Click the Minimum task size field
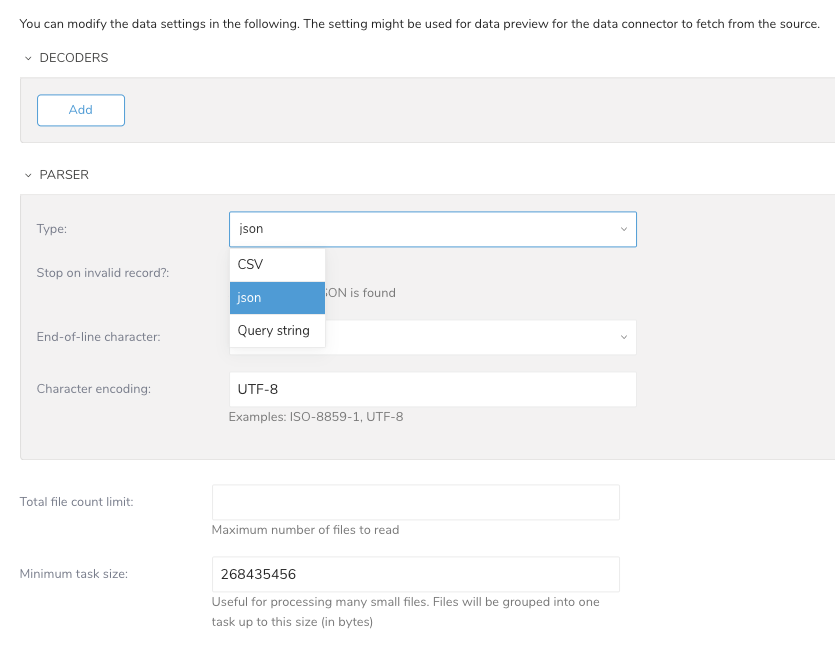835x652 pixels. pyautogui.click(x=415, y=574)
